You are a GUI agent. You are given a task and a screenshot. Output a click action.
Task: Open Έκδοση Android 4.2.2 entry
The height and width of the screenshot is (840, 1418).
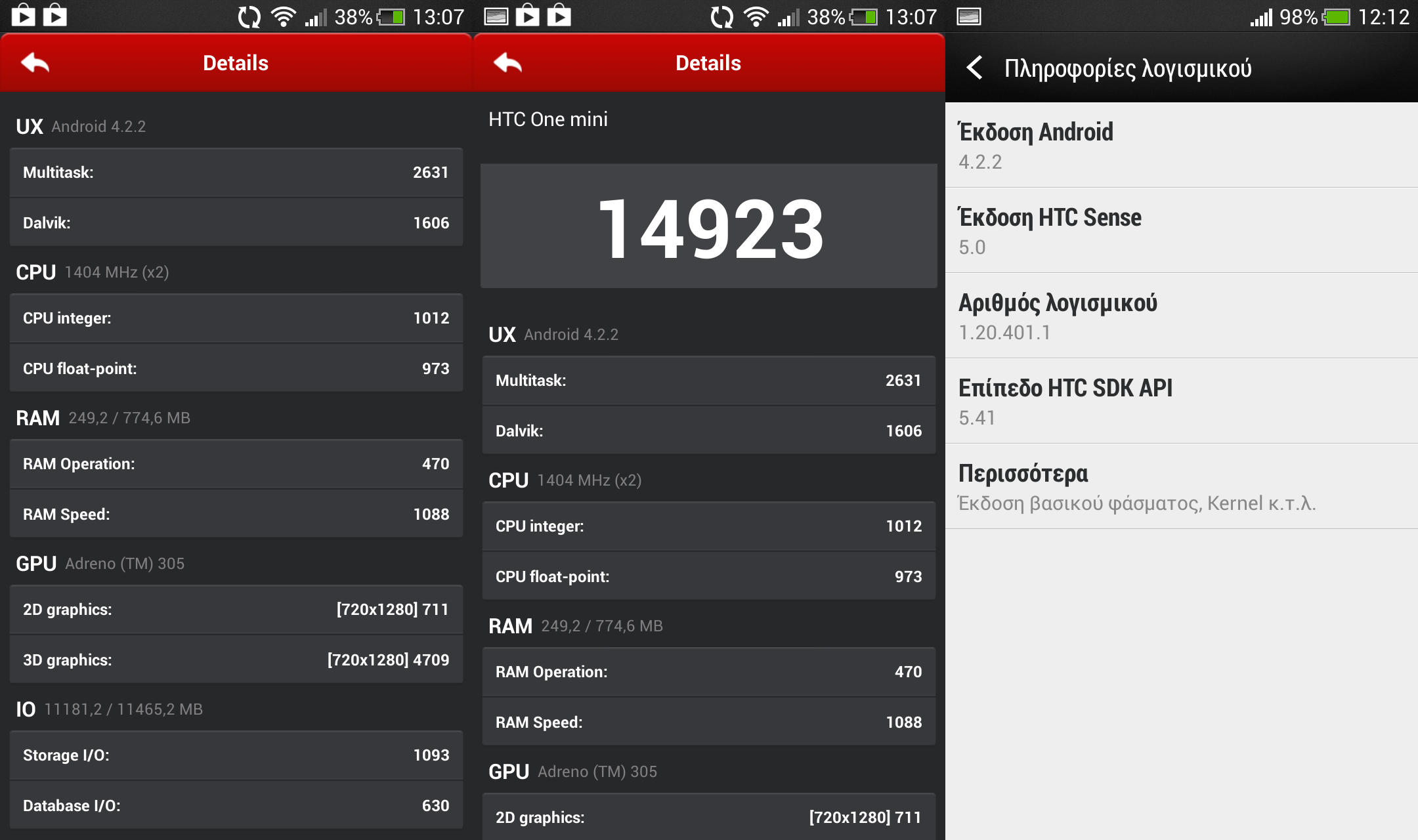click(1182, 145)
